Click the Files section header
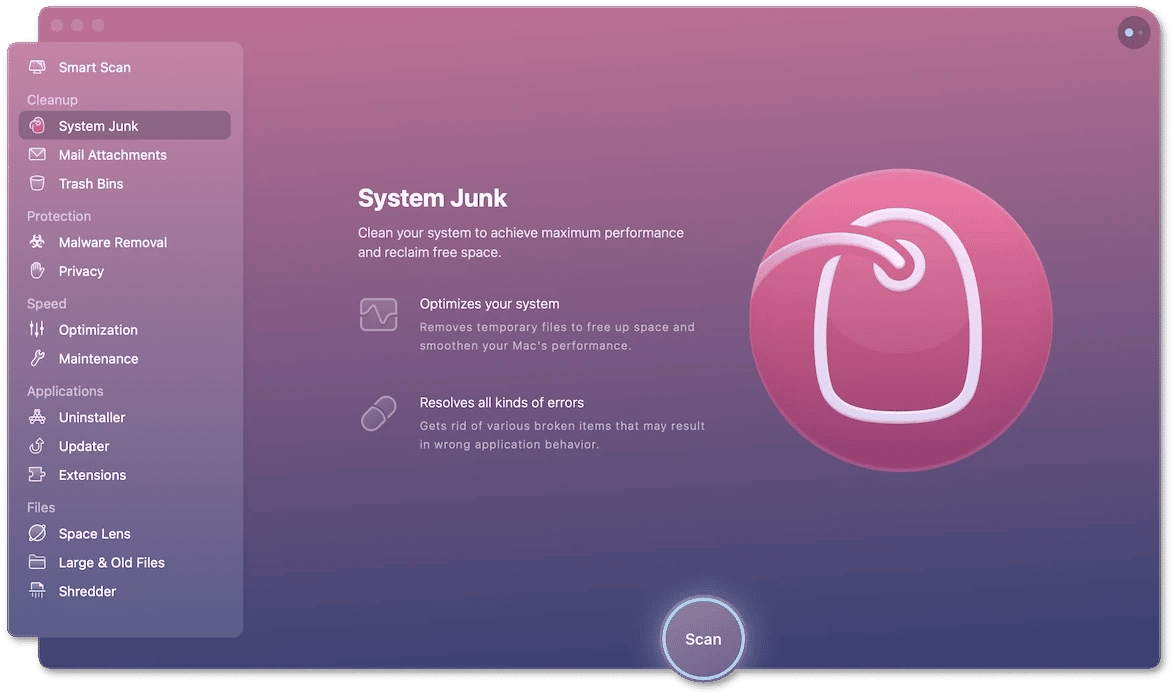This screenshot has width=1174, height=697. [x=41, y=507]
